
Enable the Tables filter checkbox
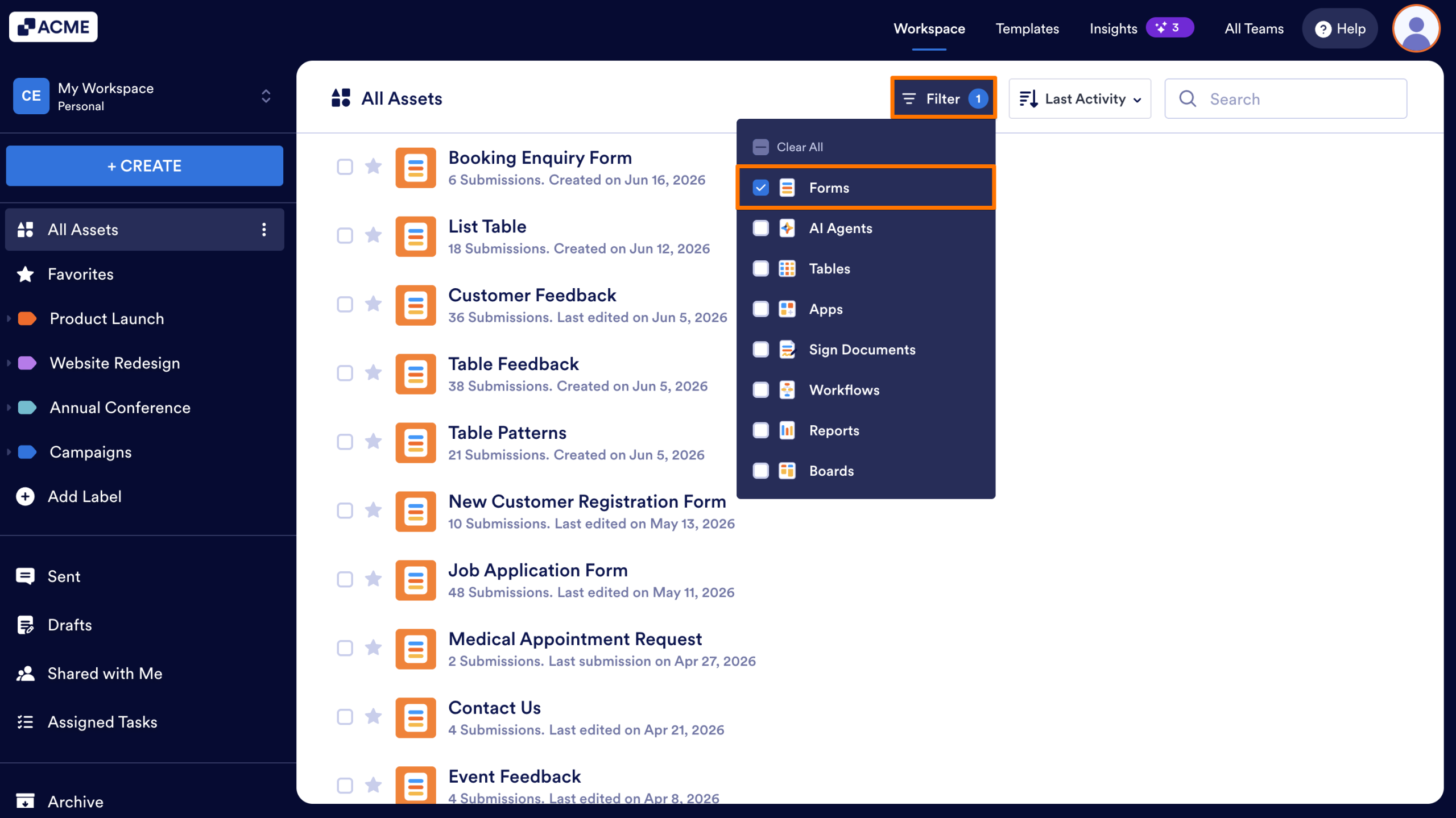tap(760, 269)
